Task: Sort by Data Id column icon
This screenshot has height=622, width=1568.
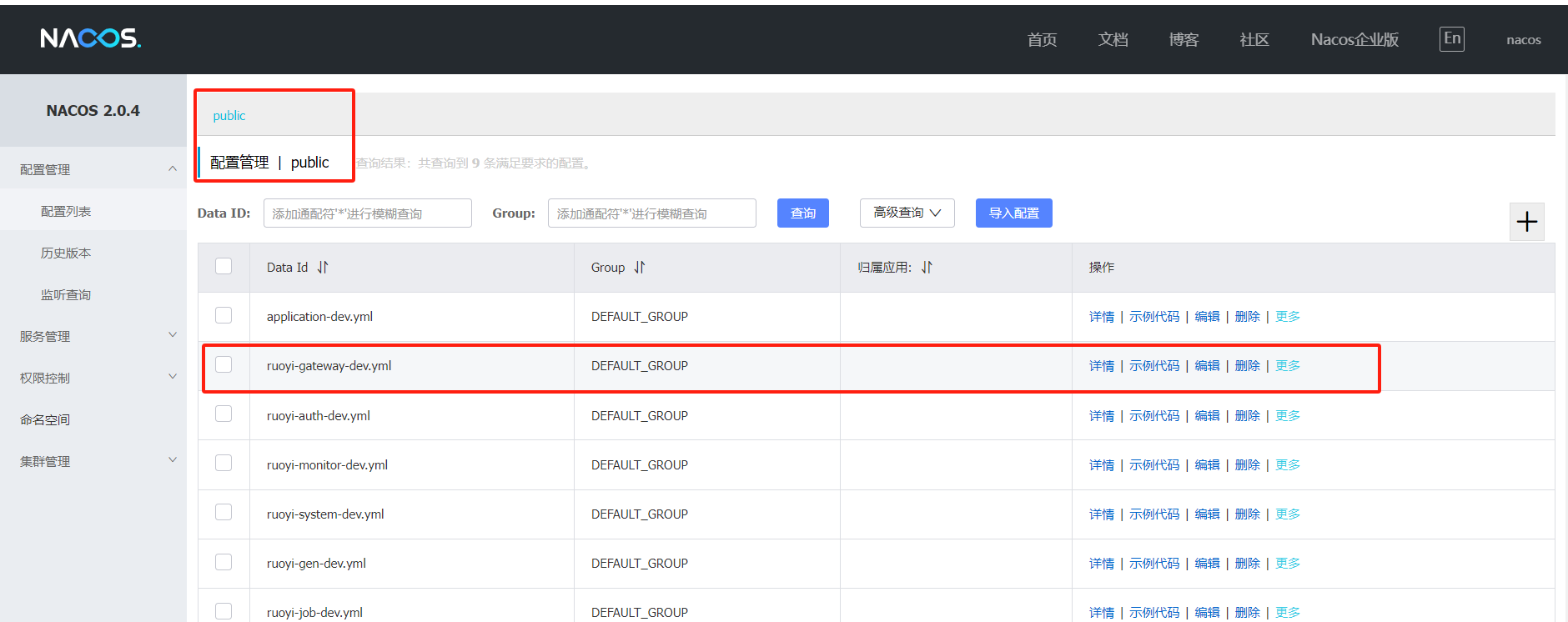Action: coord(323,268)
